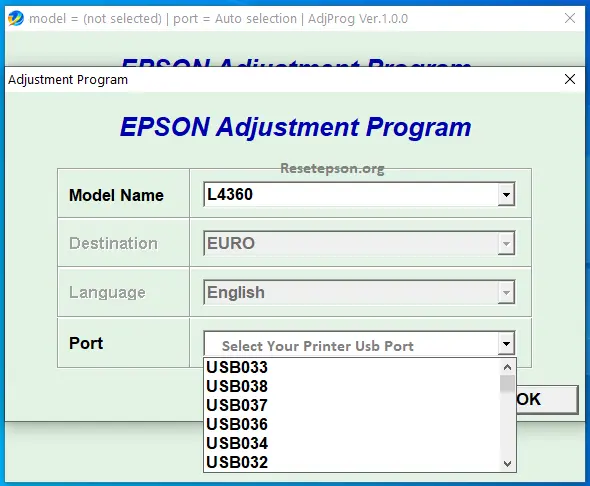590x486 pixels.
Task: Select USB034 port entry
Action: (x=352, y=443)
